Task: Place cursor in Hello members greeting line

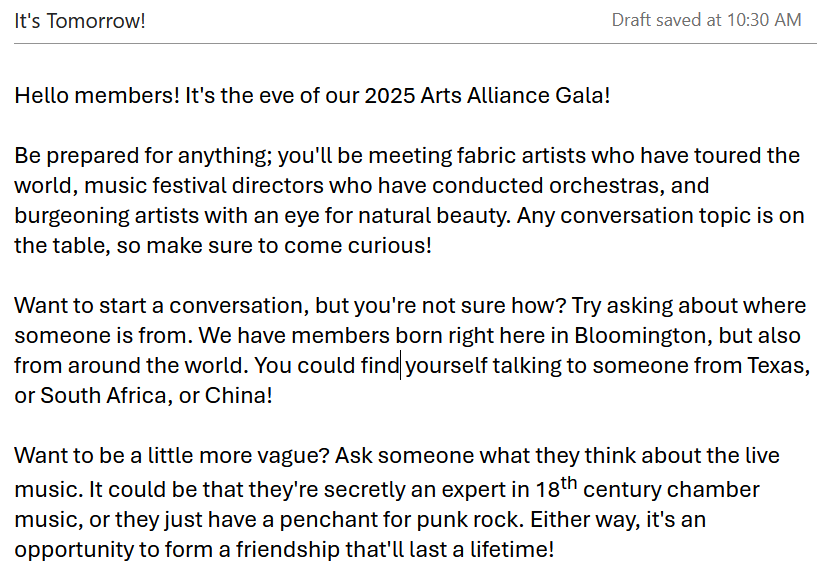Action: tap(312, 96)
